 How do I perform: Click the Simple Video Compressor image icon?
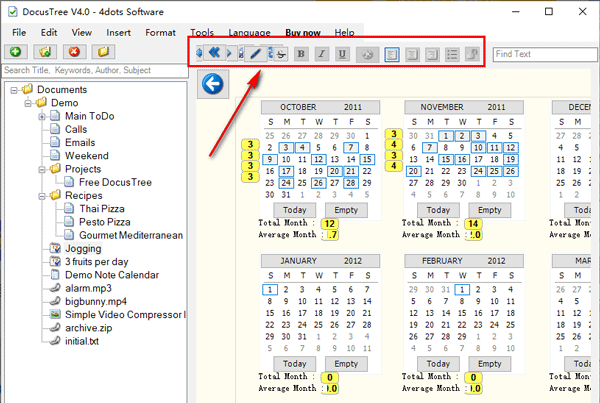(x=55, y=315)
